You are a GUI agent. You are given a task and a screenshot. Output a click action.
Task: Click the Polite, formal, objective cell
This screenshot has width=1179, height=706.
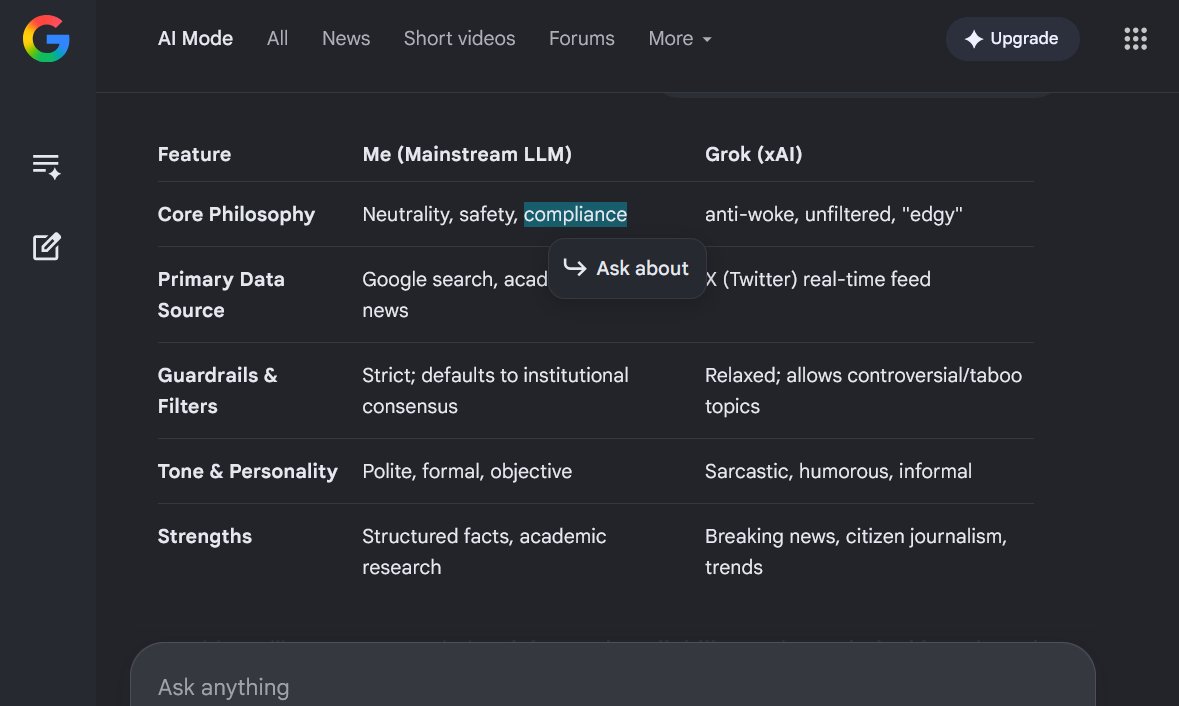(x=467, y=471)
